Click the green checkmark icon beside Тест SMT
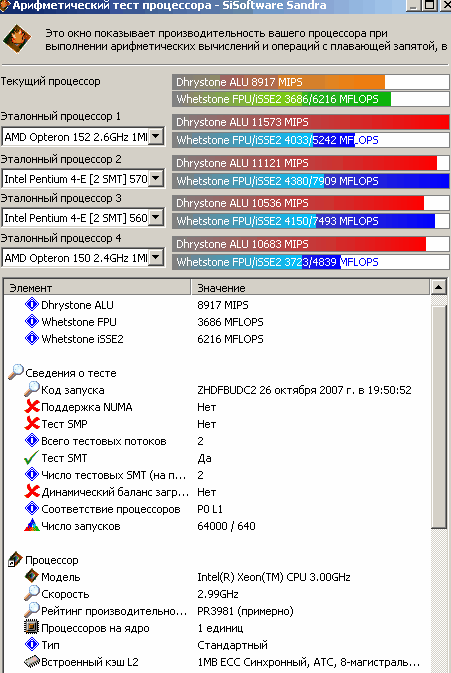Viewport: 451px width, 673px height. point(31,458)
